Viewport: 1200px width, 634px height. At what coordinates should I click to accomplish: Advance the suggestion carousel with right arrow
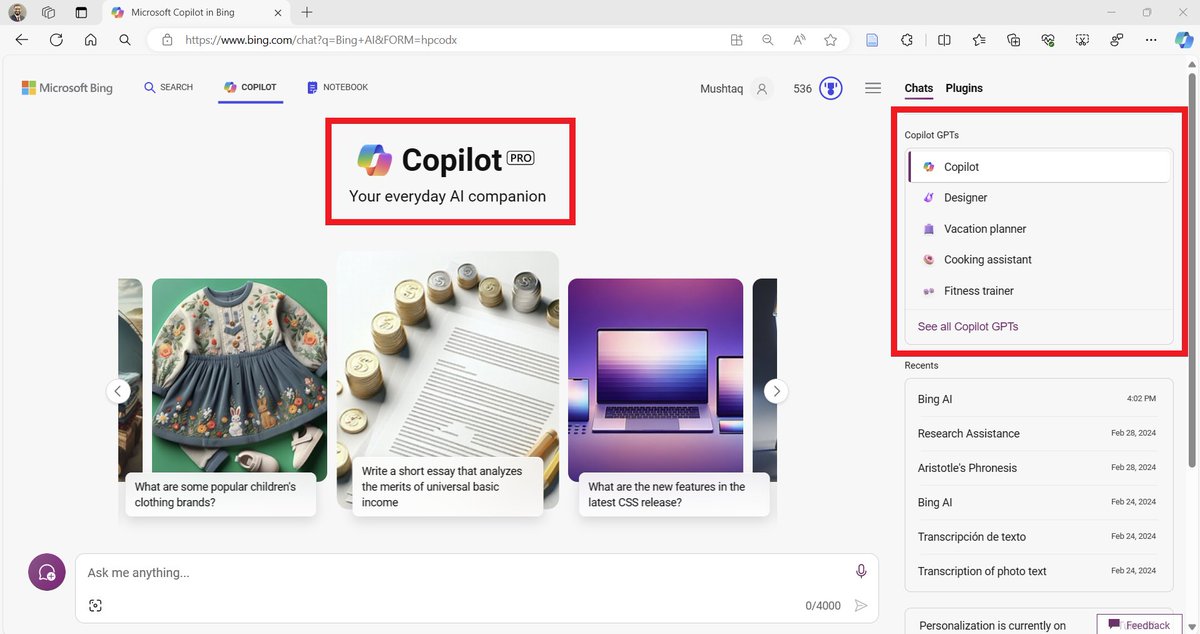(776, 391)
